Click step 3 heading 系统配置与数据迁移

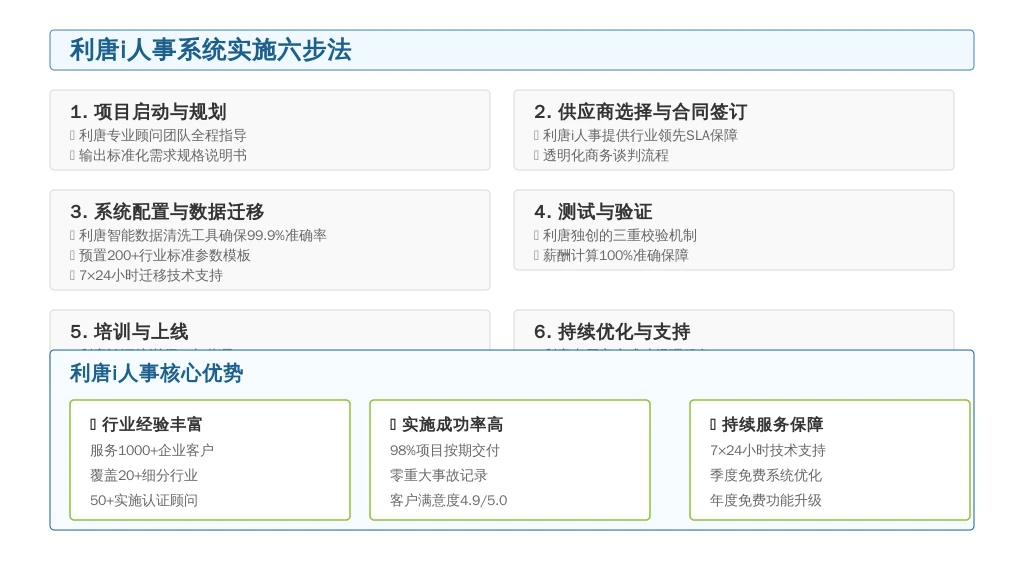(x=167, y=212)
